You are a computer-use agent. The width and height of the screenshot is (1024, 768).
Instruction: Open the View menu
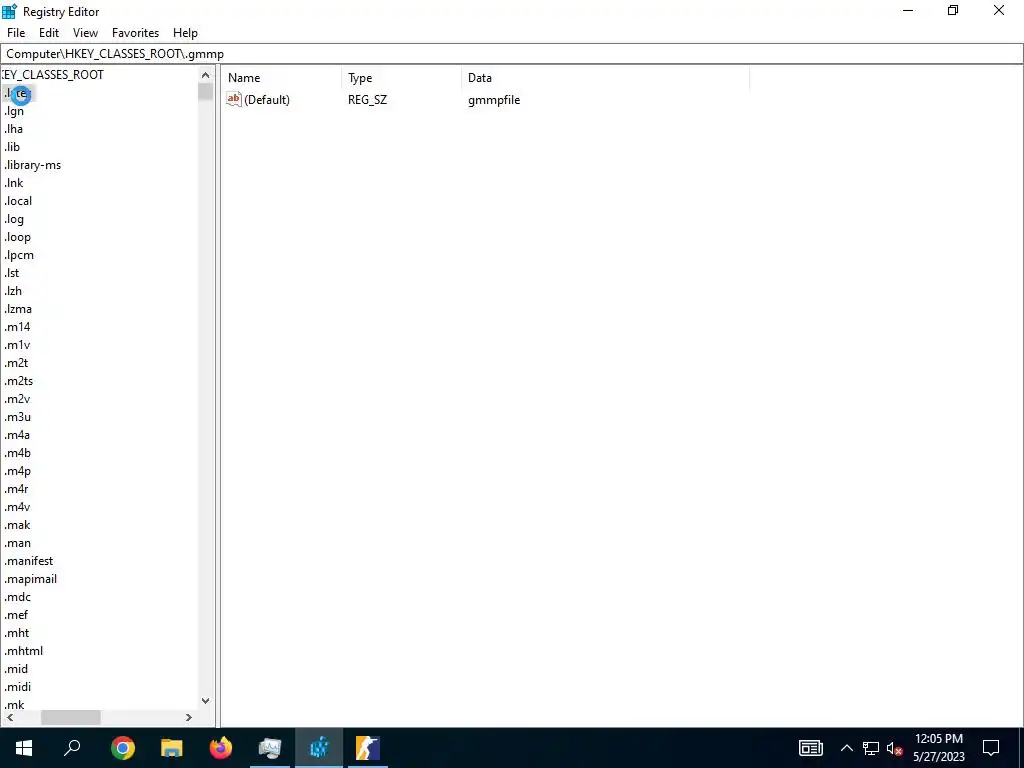[x=86, y=33]
